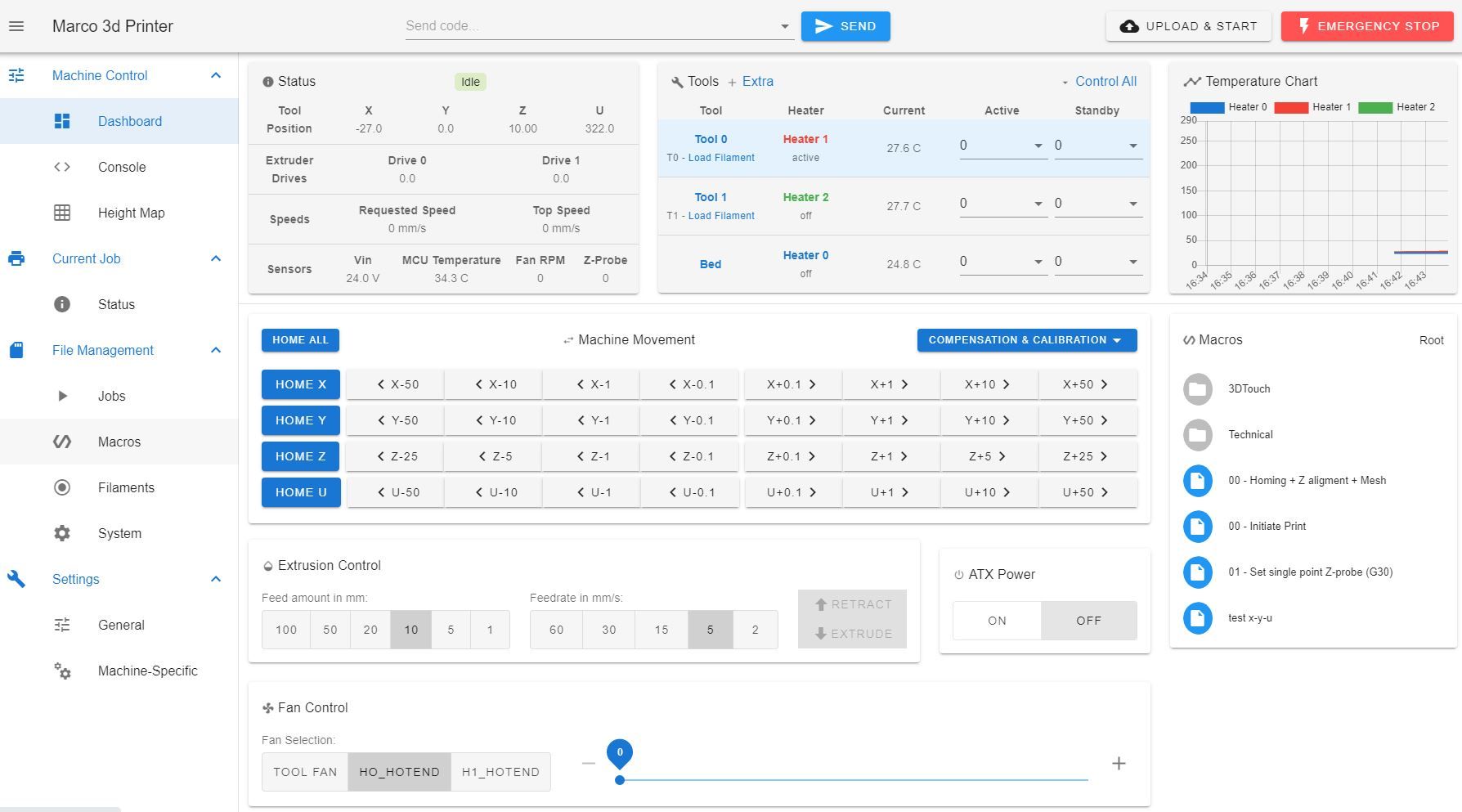Set feedrate to 60 mm/s
Image resolution: width=1462 pixels, height=812 pixels.
(556, 630)
